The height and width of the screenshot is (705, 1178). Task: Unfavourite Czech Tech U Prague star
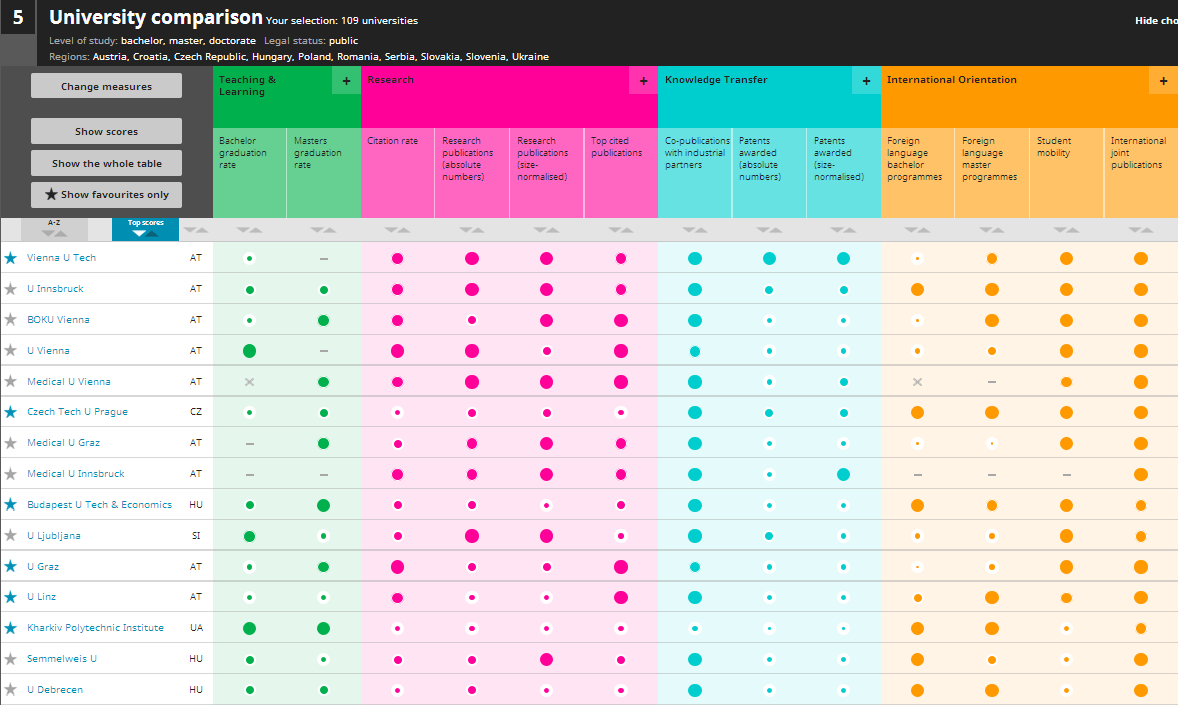pos(11,412)
